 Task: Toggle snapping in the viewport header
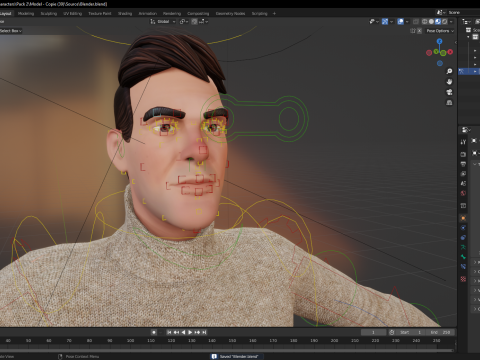(195, 22)
